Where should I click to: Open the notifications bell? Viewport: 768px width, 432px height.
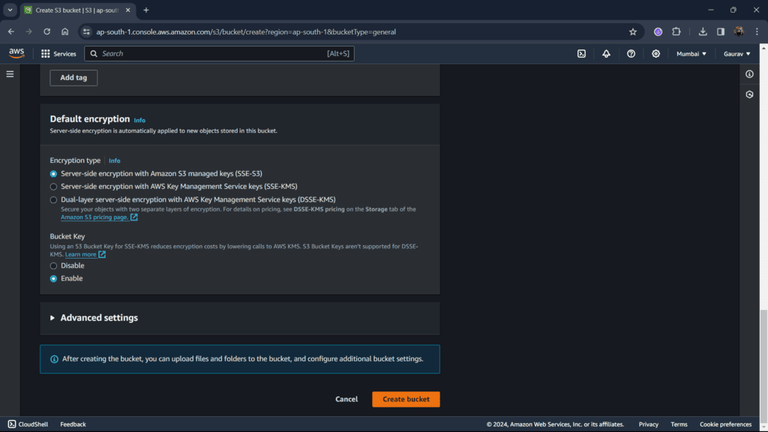point(606,54)
